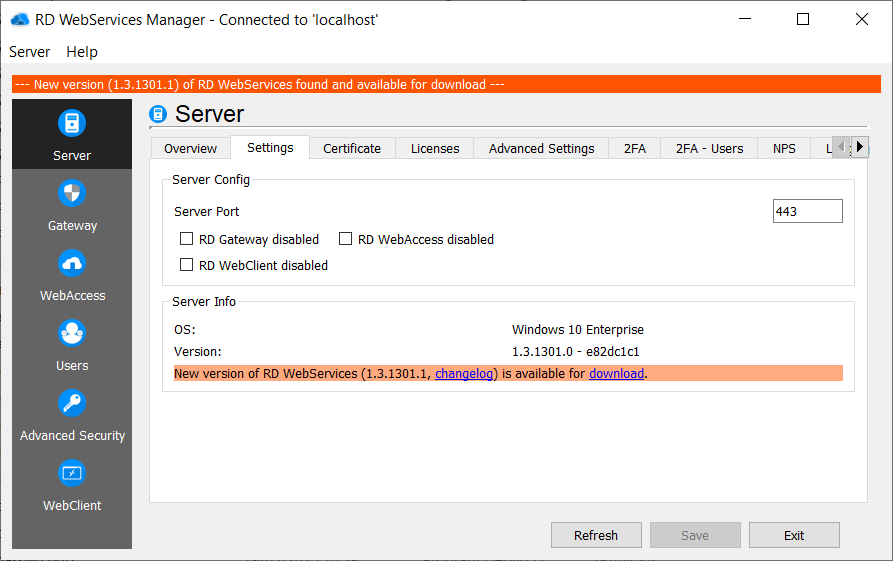Switch to the Certificate tab

tap(352, 148)
